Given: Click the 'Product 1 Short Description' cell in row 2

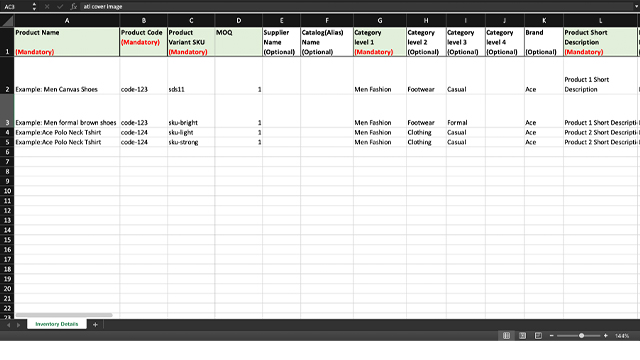Looking at the screenshot, I should click(600, 76).
